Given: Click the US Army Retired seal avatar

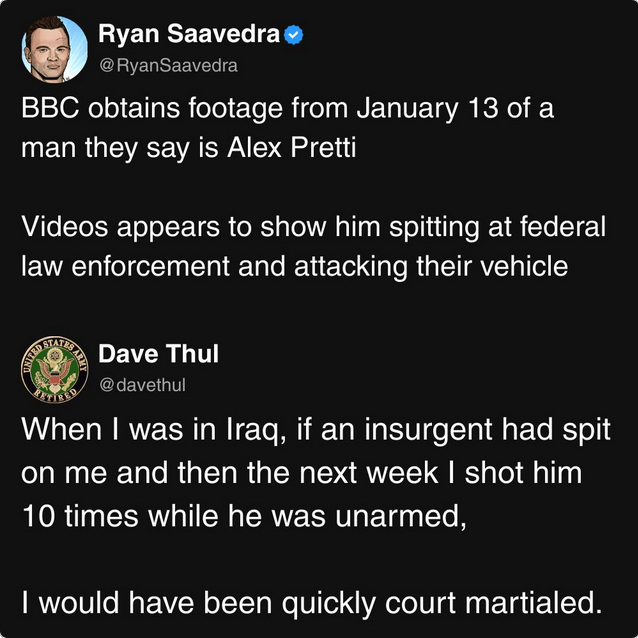Looking at the screenshot, I should [x=54, y=369].
